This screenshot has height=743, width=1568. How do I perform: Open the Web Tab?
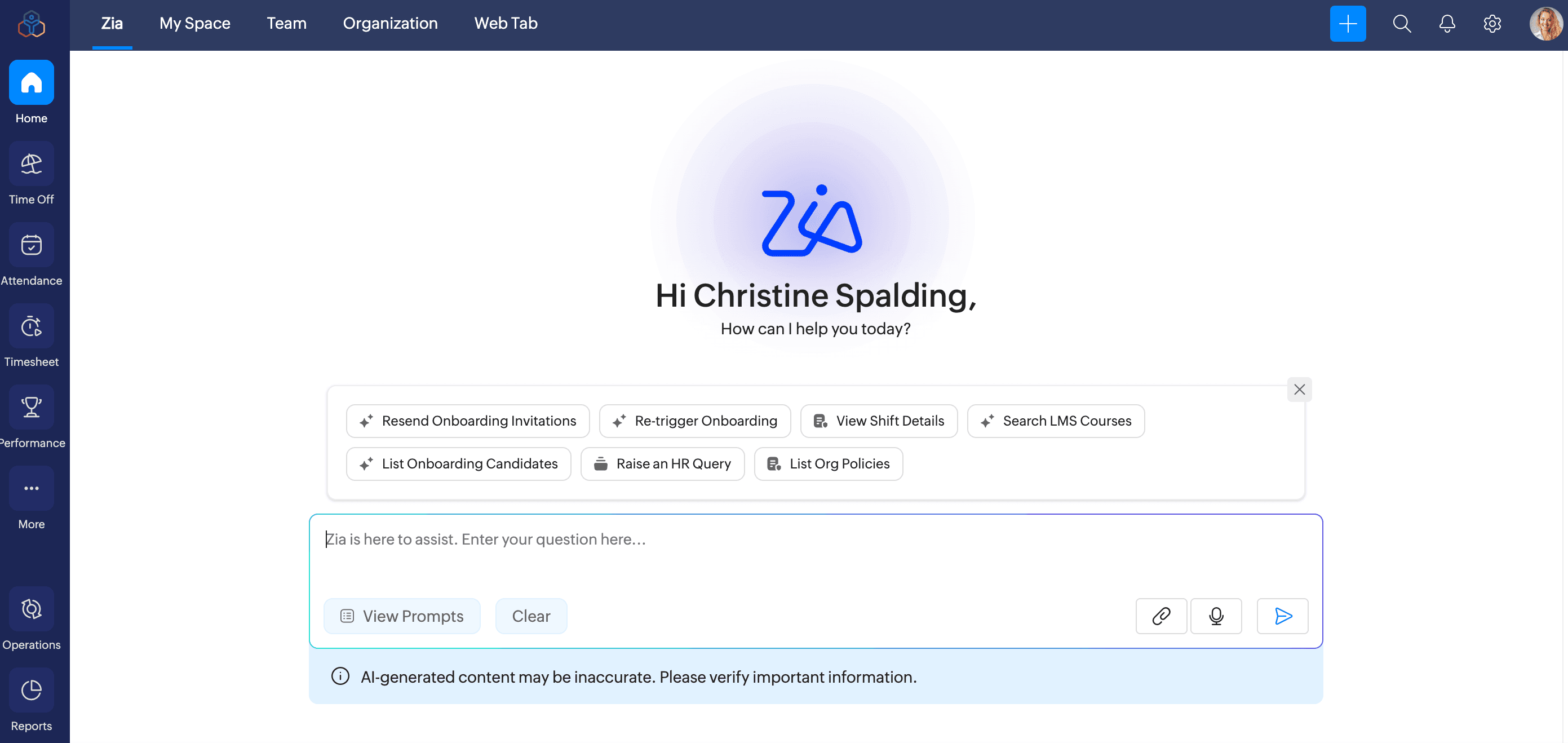coord(506,23)
